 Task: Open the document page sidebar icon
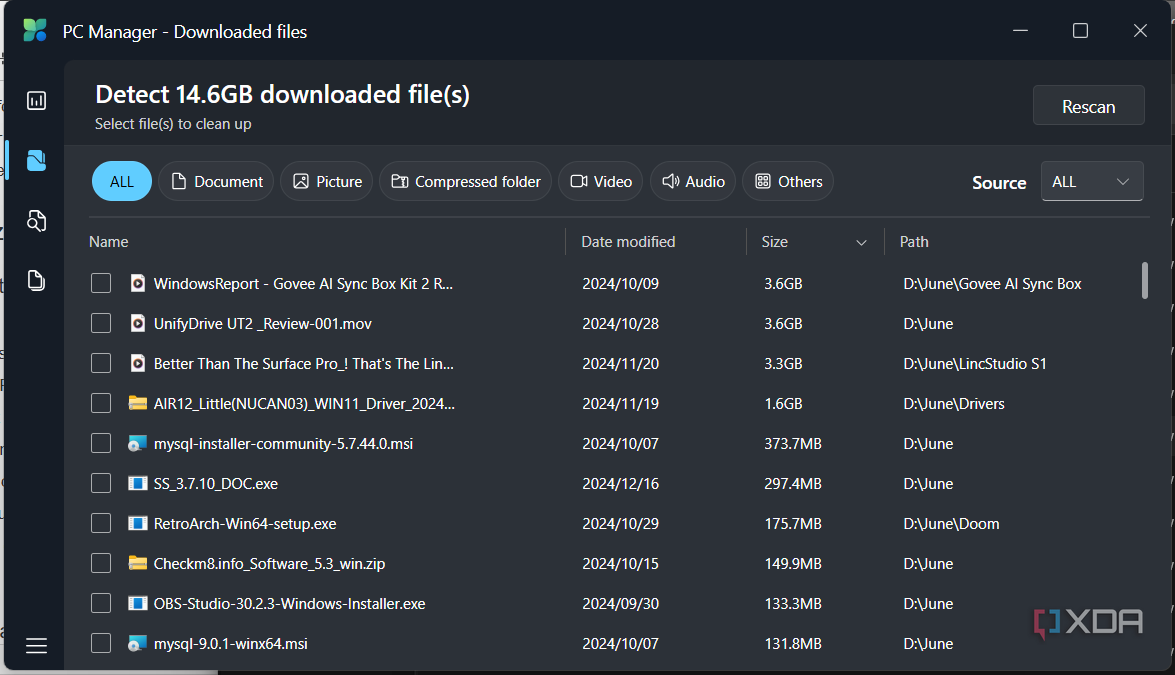click(36, 280)
